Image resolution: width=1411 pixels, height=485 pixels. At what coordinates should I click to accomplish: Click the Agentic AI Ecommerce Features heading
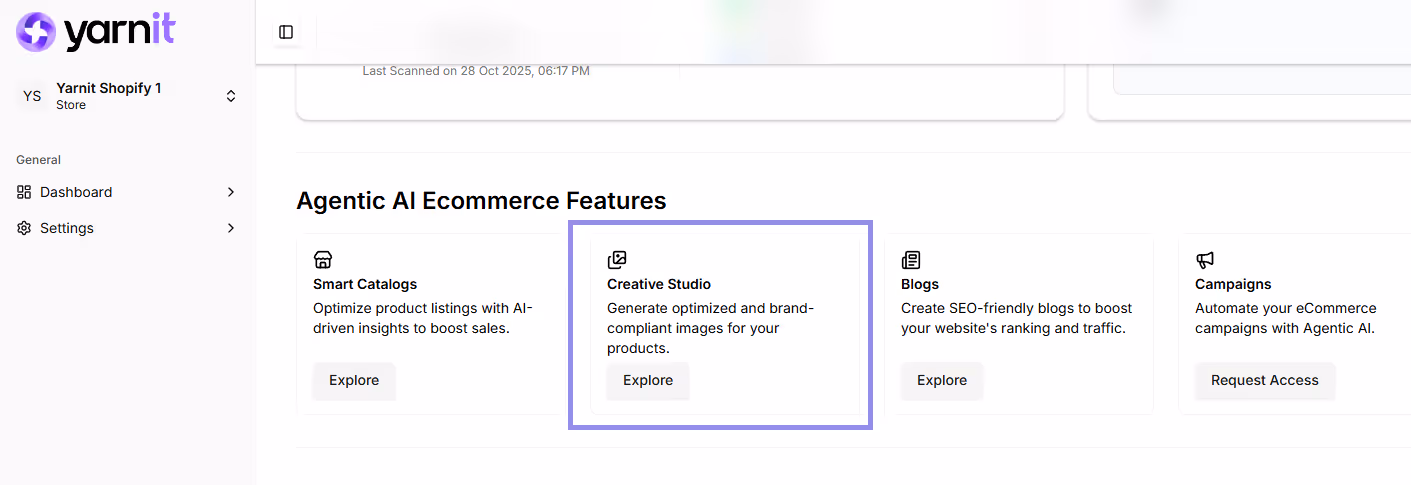pyautogui.click(x=481, y=200)
